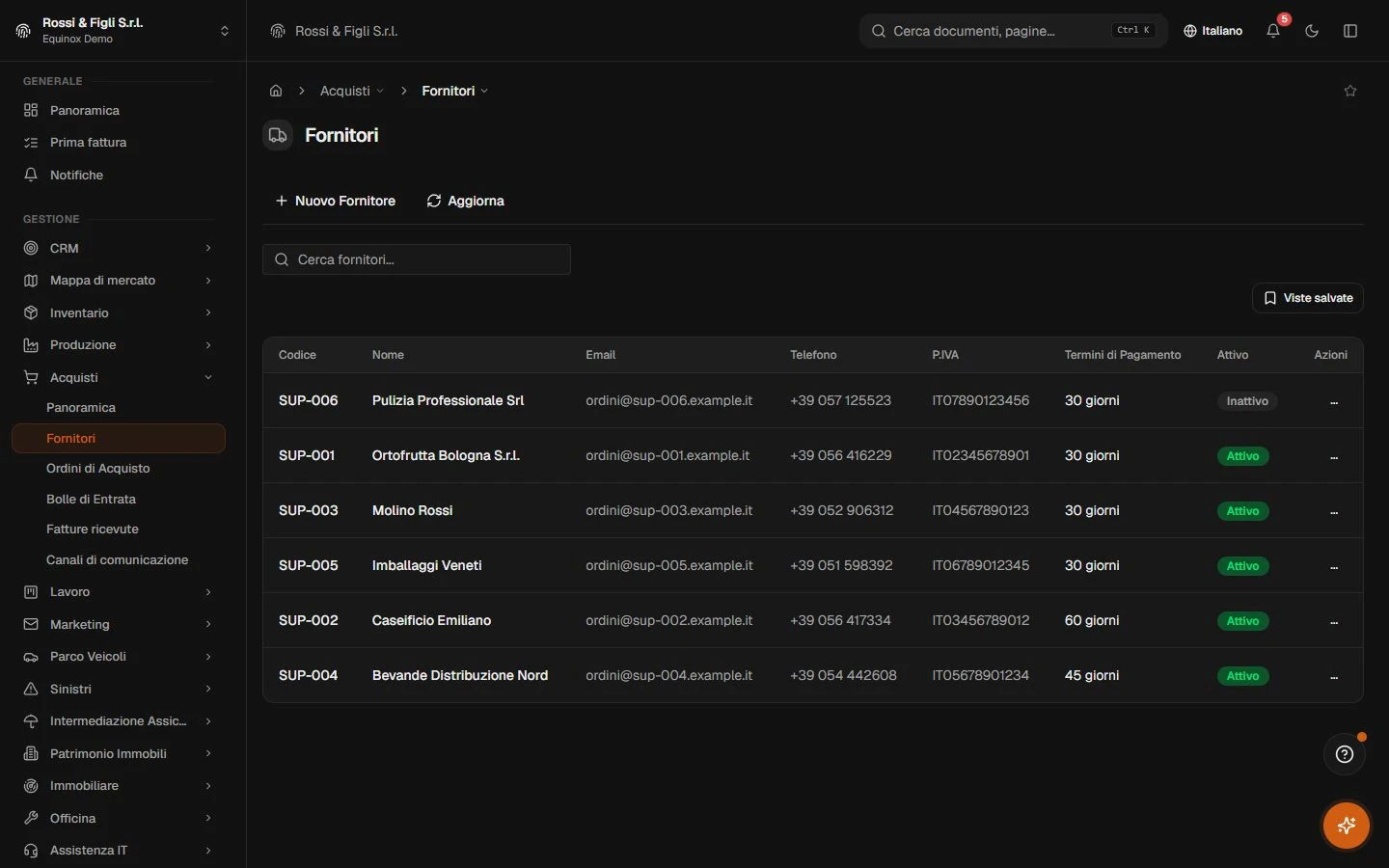
Task: Mark page as favorite with star icon
Action: pyautogui.click(x=1350, y=91)
